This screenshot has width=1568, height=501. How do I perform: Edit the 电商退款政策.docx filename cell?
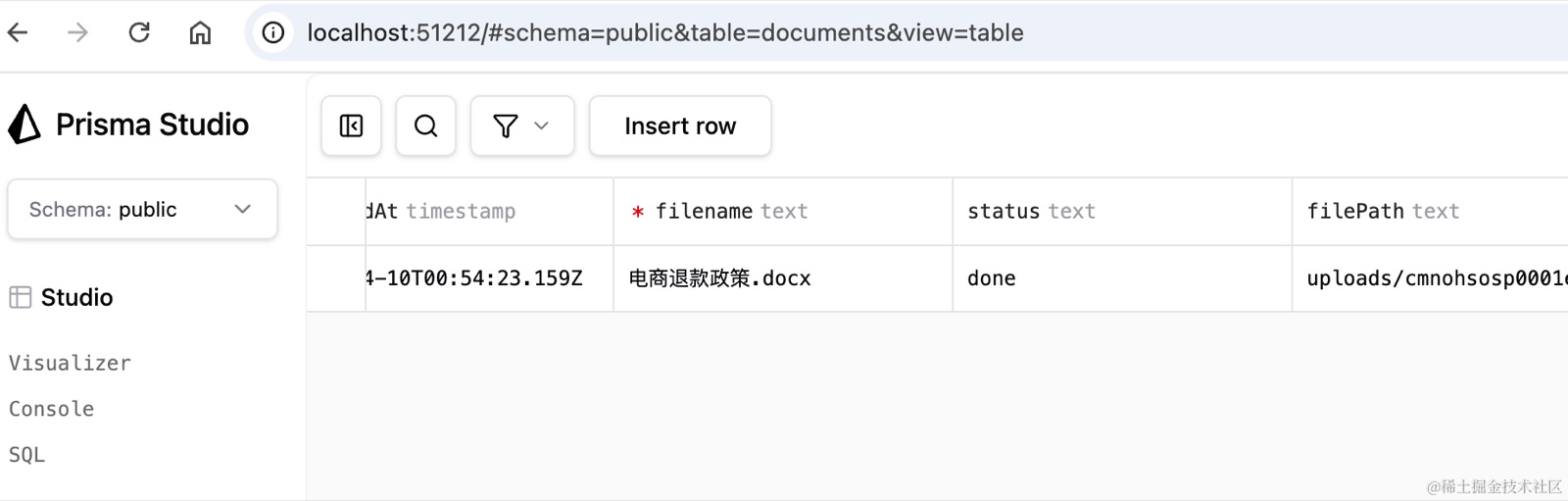783,278
